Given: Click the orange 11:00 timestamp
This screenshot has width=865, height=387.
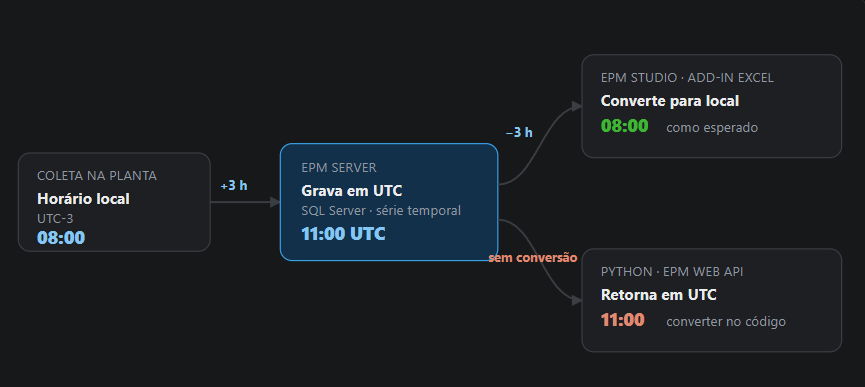Looking at the screenshot, I should (x=622, y=320).
